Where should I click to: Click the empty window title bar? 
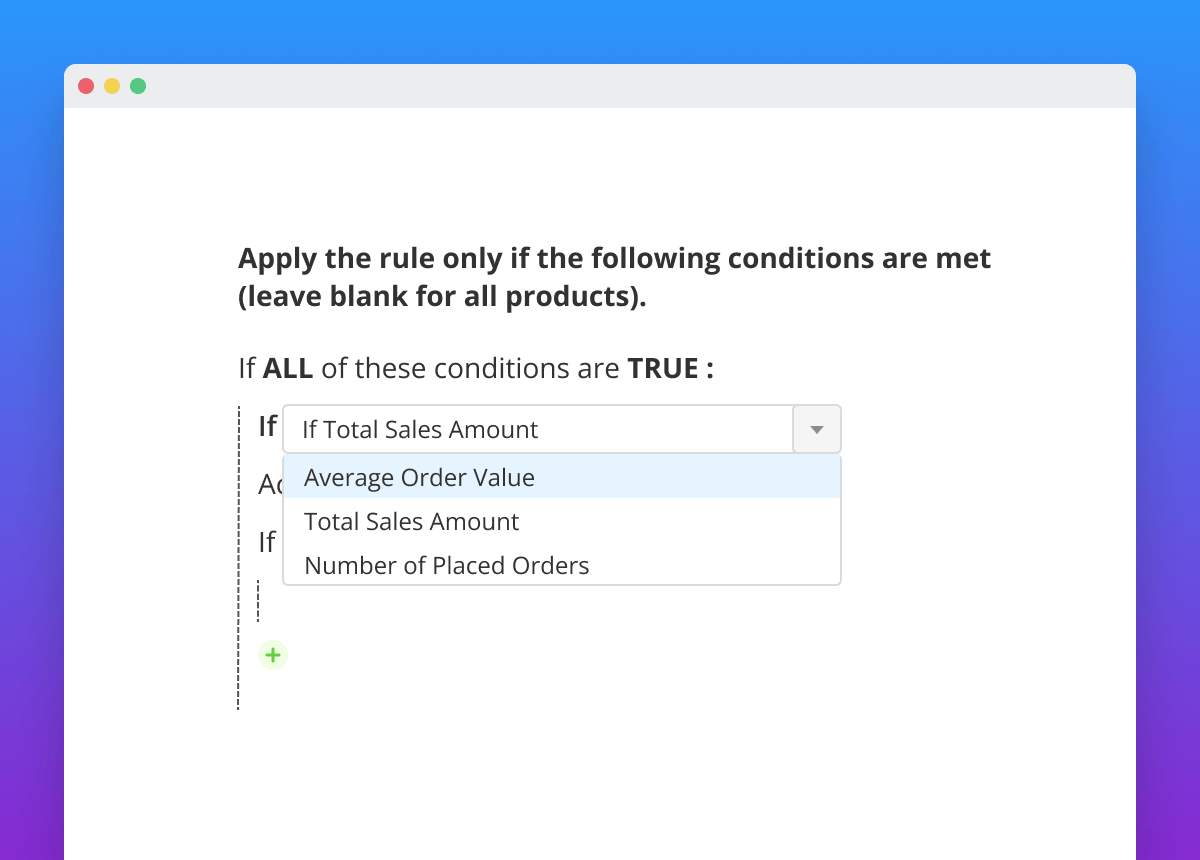600,86
